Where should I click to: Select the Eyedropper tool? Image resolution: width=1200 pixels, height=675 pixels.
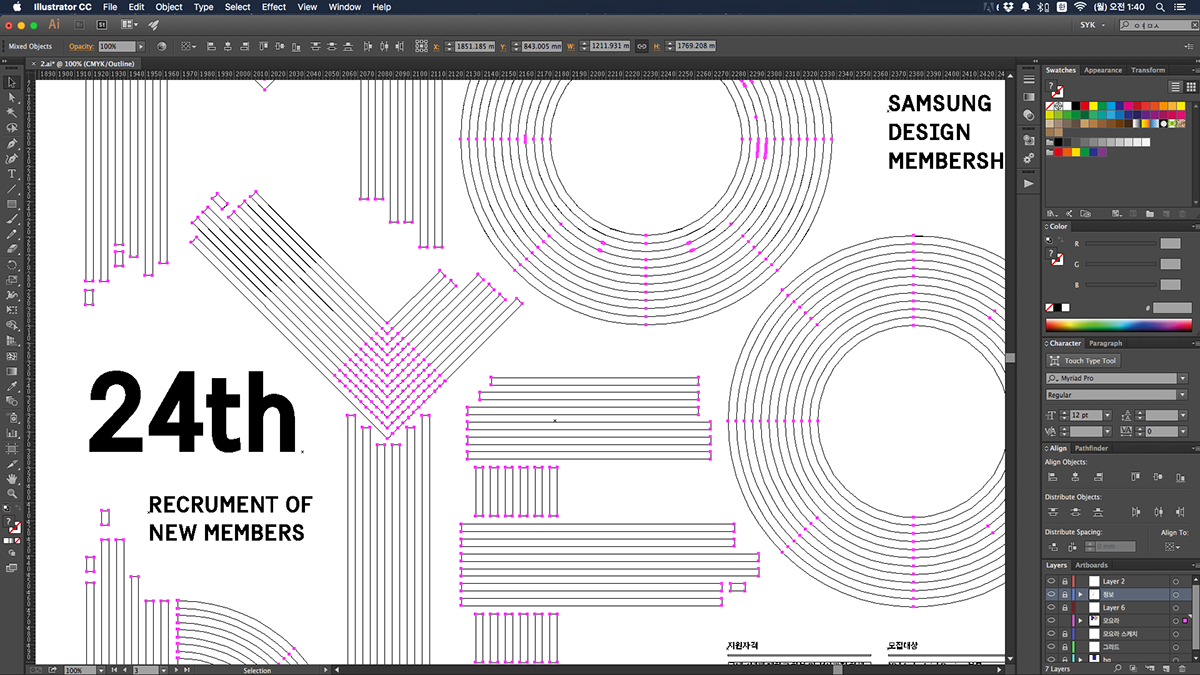[x=12, y=386]
